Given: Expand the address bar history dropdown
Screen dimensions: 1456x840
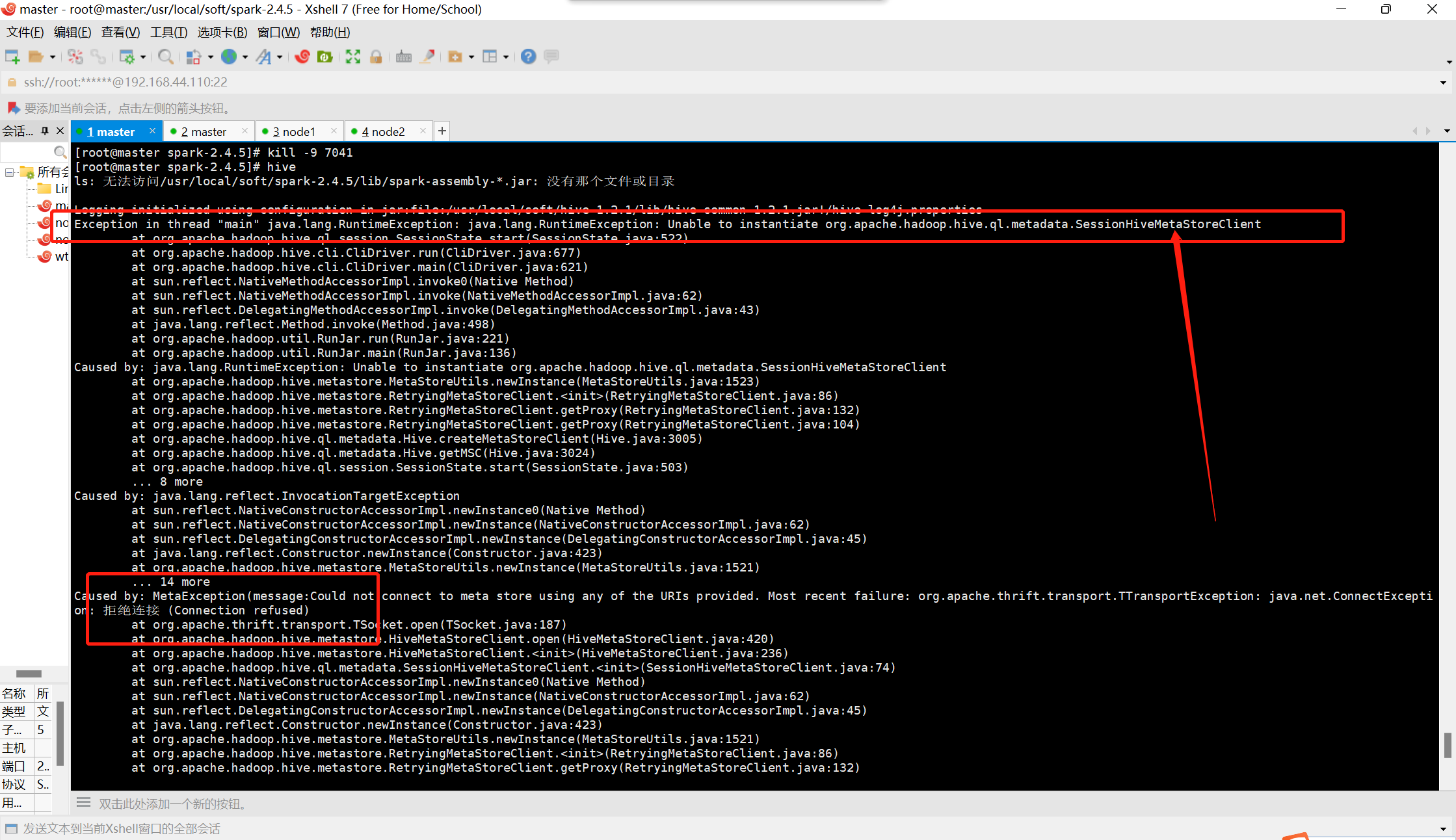Looking at the screenshot, I should [x=1443, y=83].
